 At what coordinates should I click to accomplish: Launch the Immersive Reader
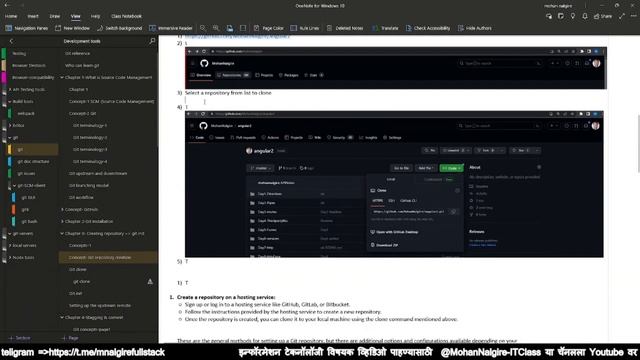171,28
